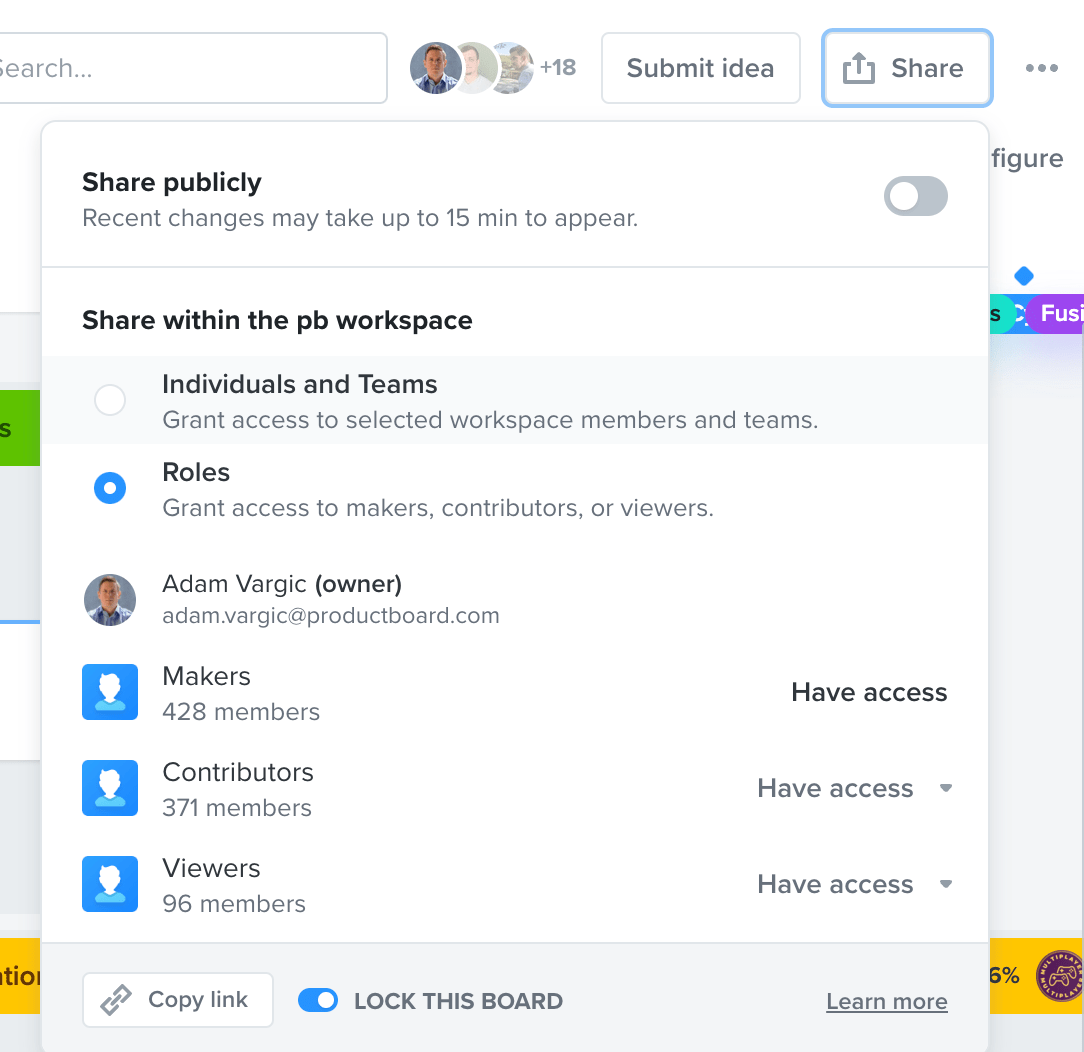This screenshot has height=1052, width=1084.
Task: Disable the LOCK THIS BOARD toggle
Action: [318, 1000]
